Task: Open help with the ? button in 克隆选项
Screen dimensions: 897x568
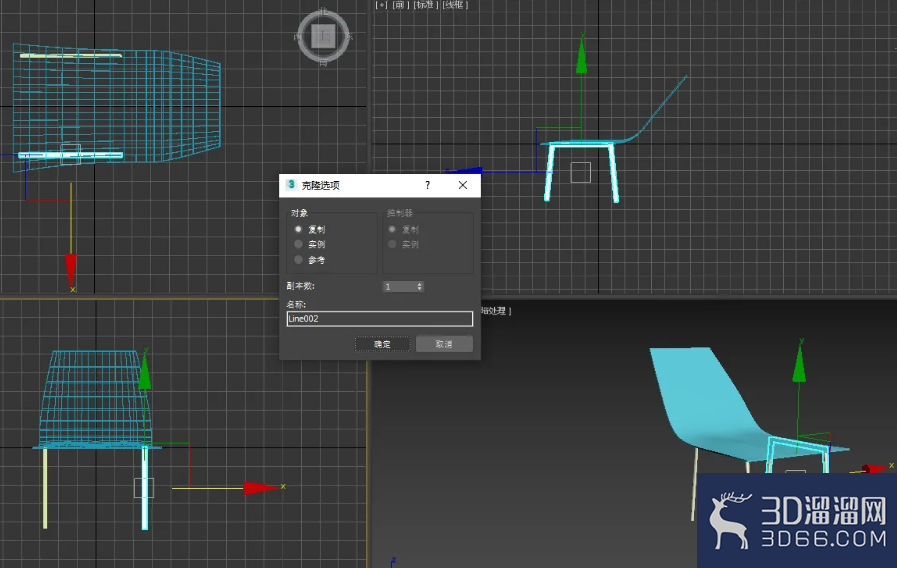Action: coord(427,185)
